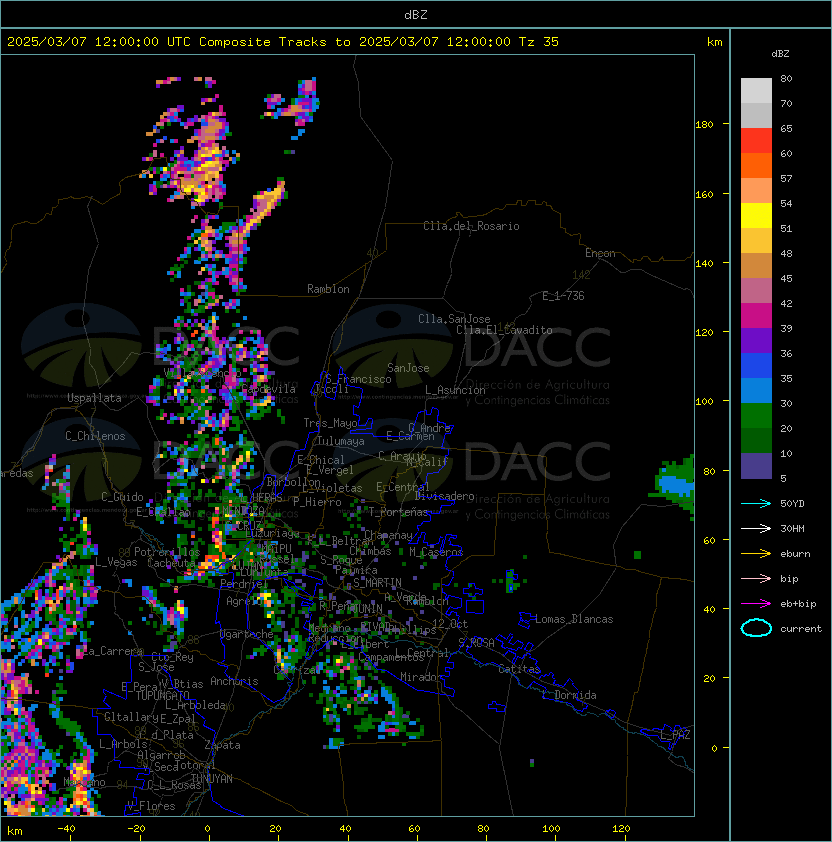Click the eburn yellow arrow legend icon
Image resolution: width=832 pixels, height=842 pixels.
tap(756, 554)
